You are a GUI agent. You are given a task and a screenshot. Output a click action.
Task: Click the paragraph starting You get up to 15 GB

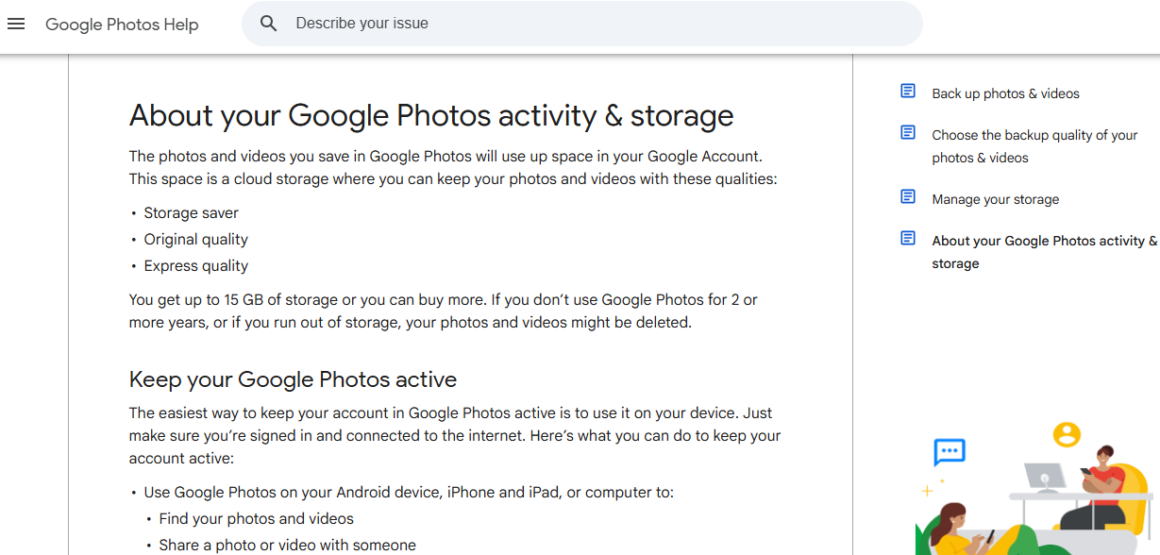pyautogui.click(x=443, y=312)
